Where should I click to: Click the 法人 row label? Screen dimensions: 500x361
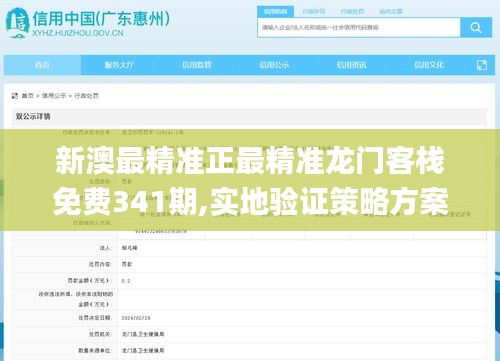105,248
